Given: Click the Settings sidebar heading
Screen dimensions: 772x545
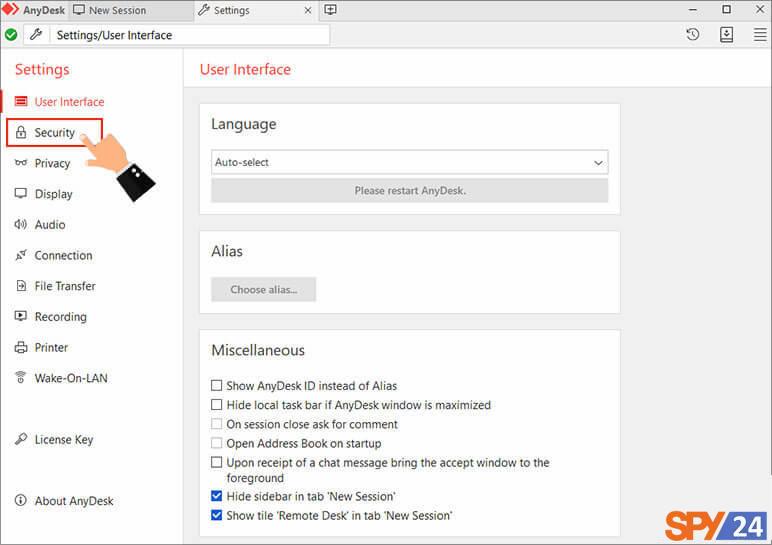Looking at the screenshot, I should pyautogui.click(x=42, y=69).
